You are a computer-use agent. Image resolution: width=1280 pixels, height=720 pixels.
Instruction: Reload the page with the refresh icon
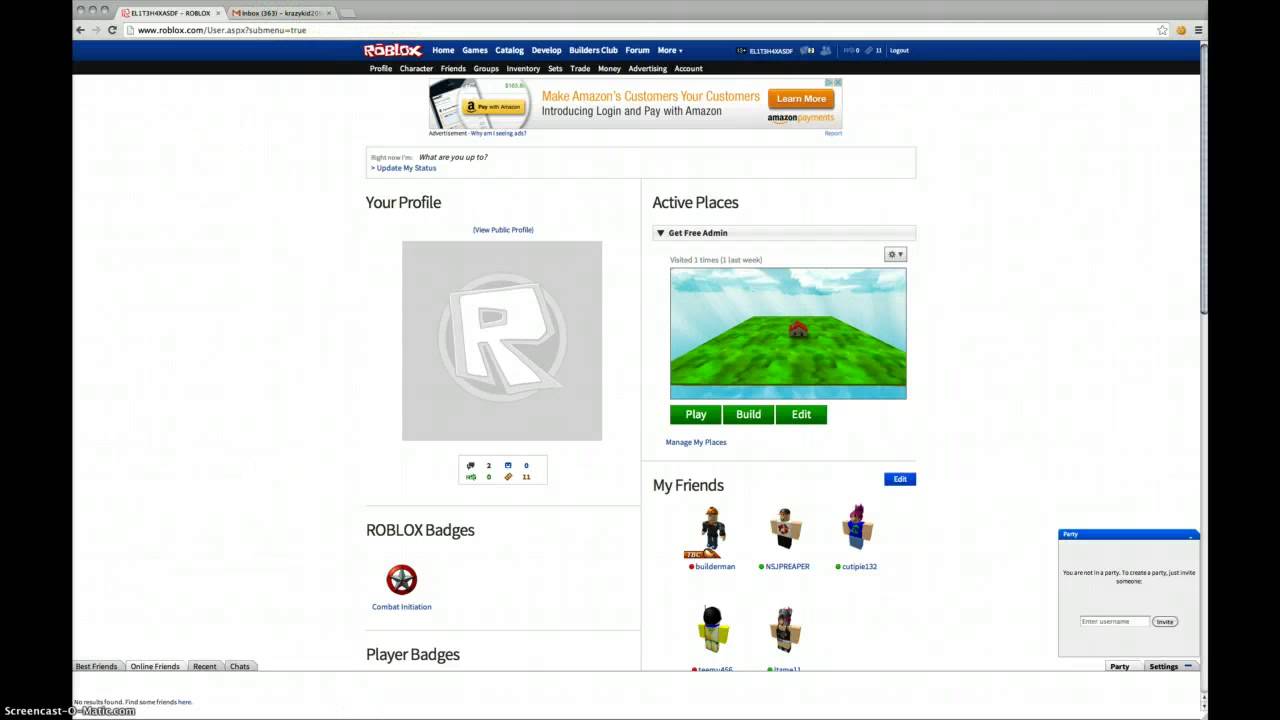[112, 30]
